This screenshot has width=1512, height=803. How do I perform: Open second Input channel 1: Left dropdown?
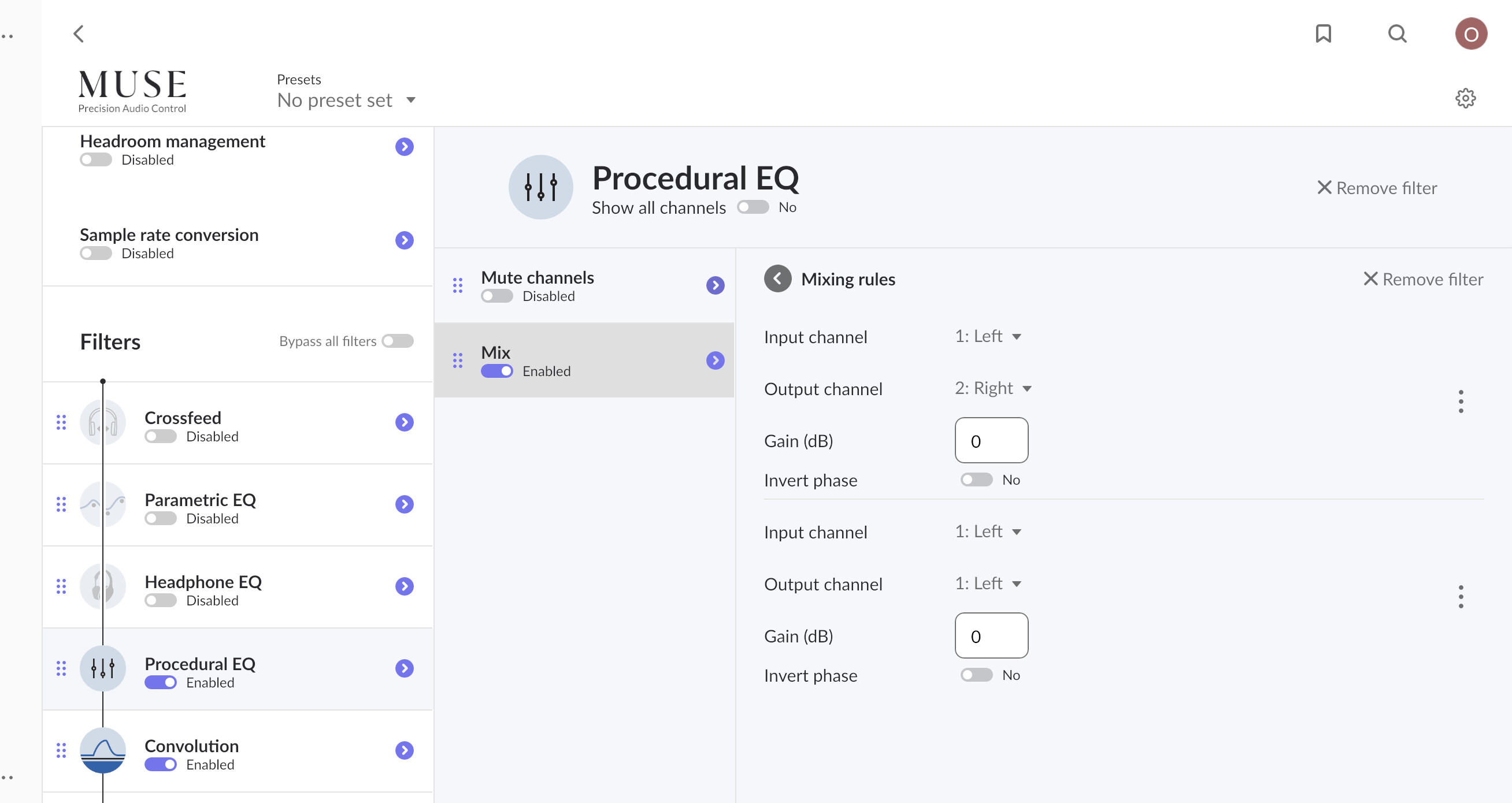pos(988,531)
